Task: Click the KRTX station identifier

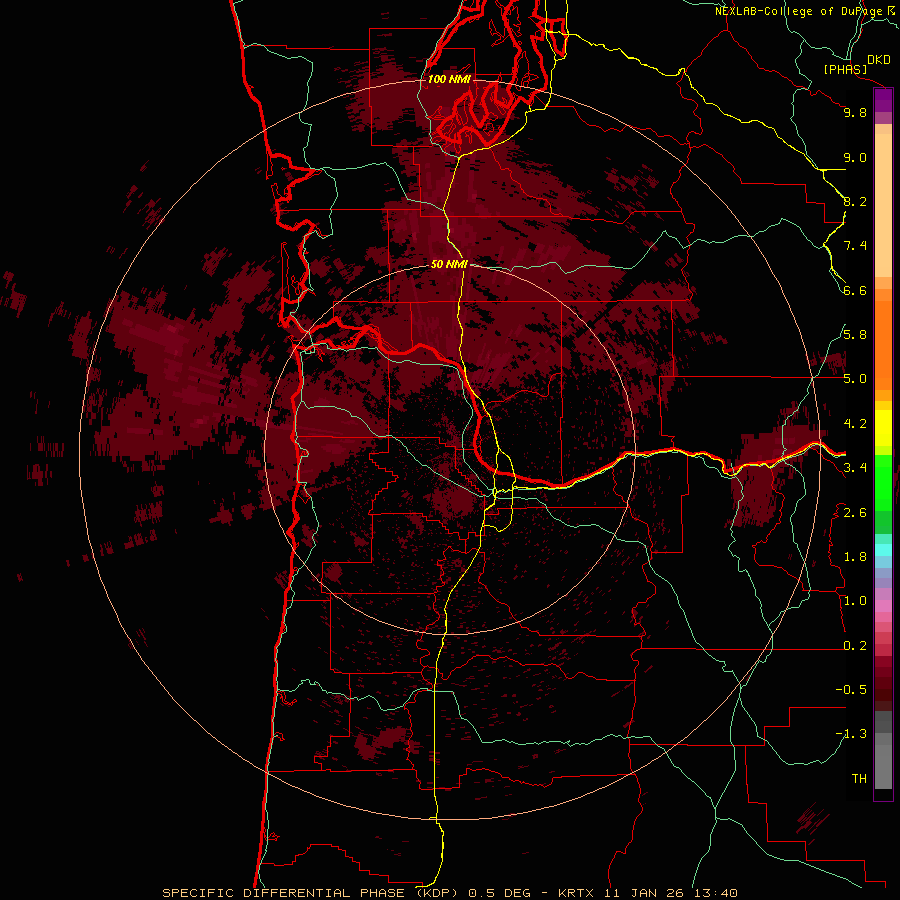Action: pos(576,893)
